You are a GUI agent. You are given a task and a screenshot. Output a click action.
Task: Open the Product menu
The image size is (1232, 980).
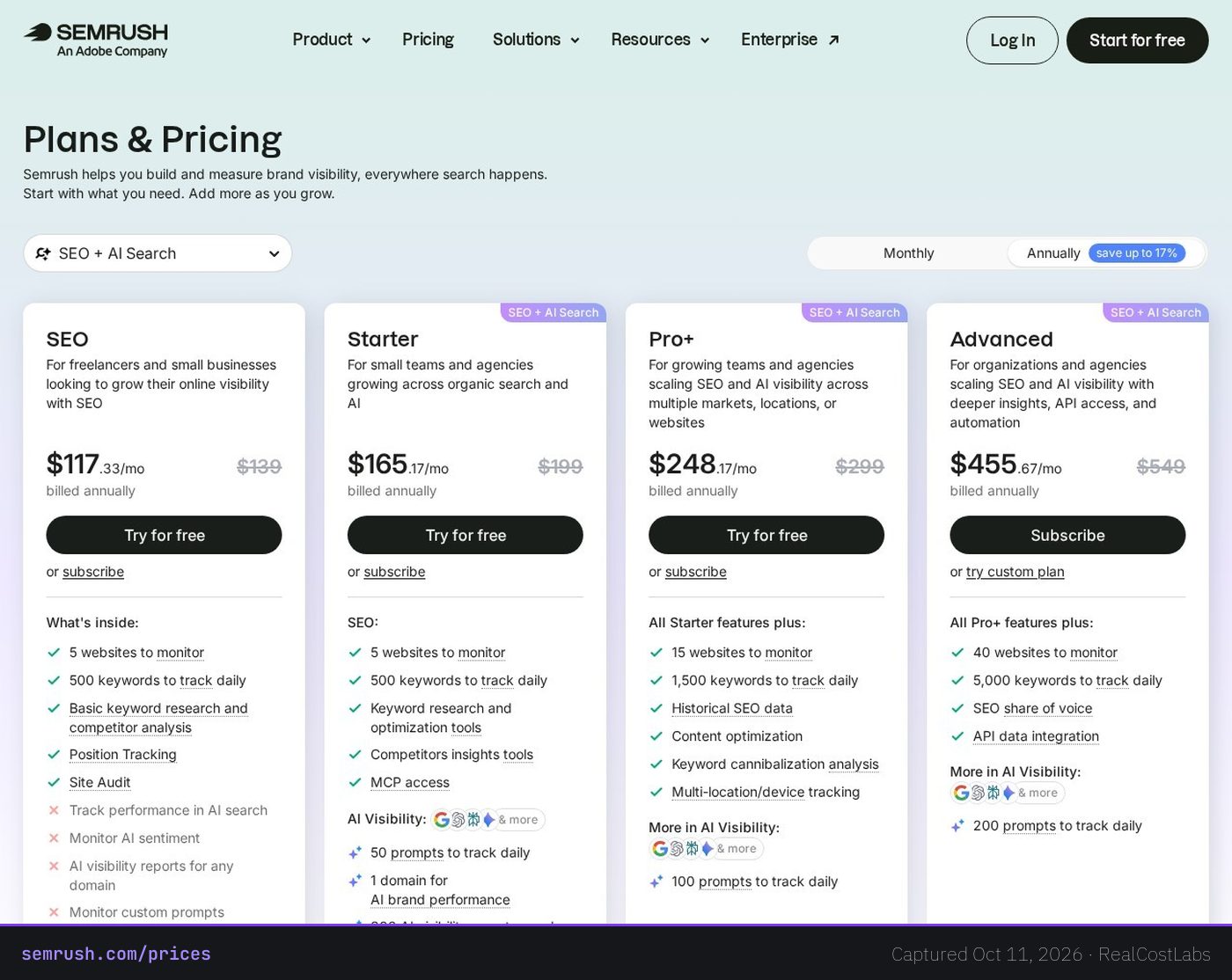pyautogui.click(x=332, y=40)
